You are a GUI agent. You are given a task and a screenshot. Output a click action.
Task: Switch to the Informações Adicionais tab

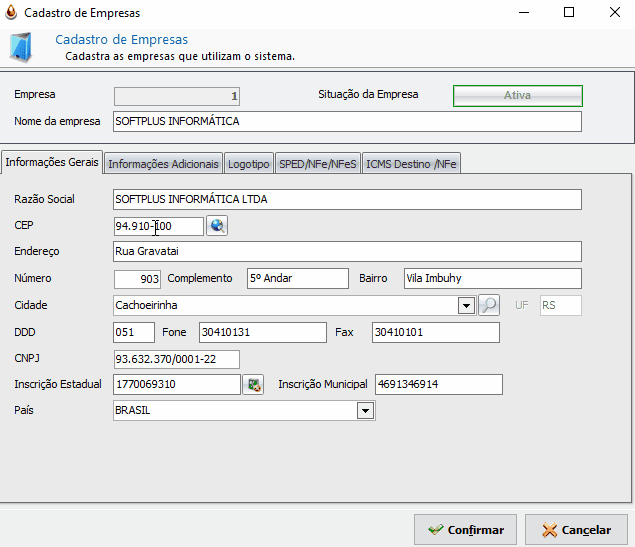pyautogui.click(x=163, y=164)
